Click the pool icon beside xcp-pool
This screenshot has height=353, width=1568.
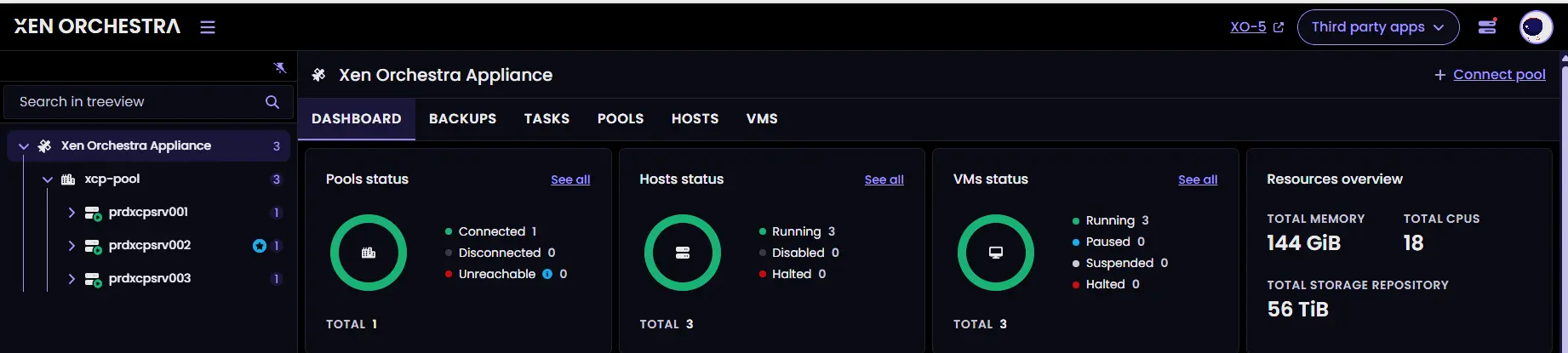tap(68, 179)
